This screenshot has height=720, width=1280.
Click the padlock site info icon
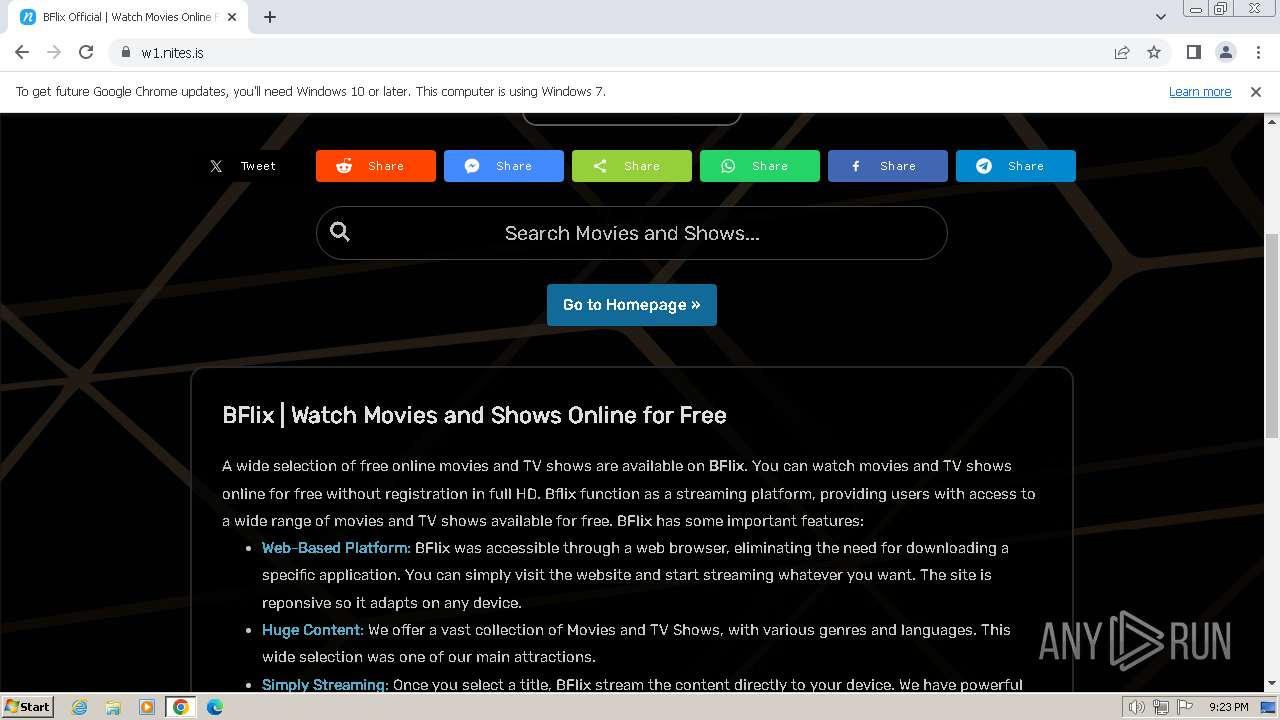coord(126,52)
